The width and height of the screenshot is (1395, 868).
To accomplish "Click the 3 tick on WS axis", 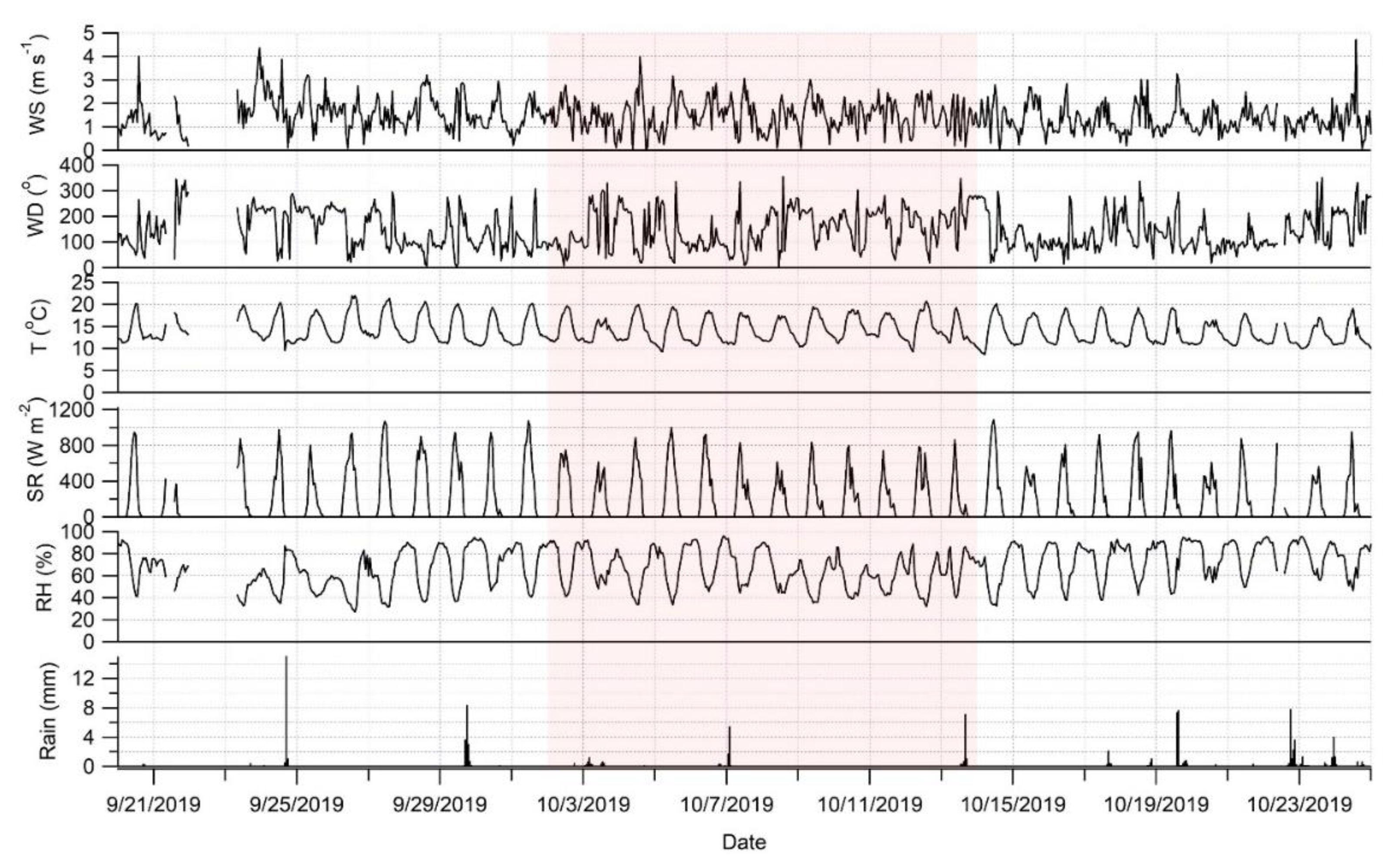I will [x=88, y=80].
